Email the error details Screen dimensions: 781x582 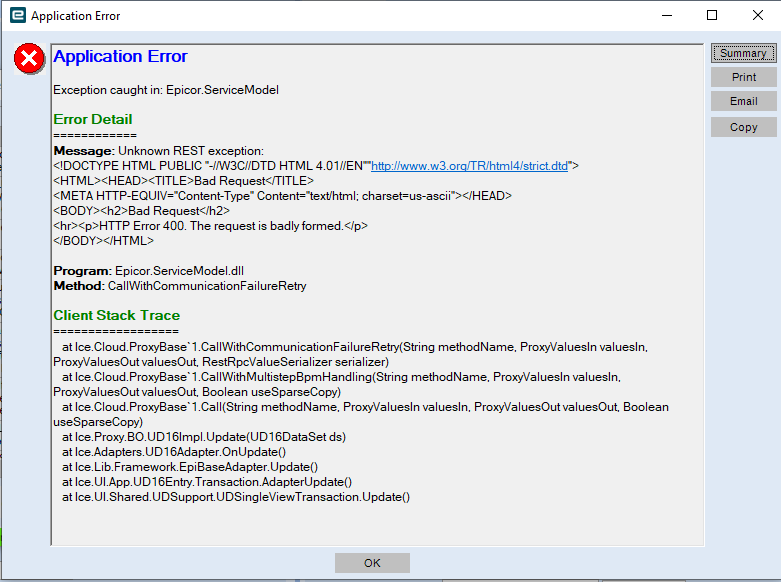pyautogui.click(x=743, y=101)
